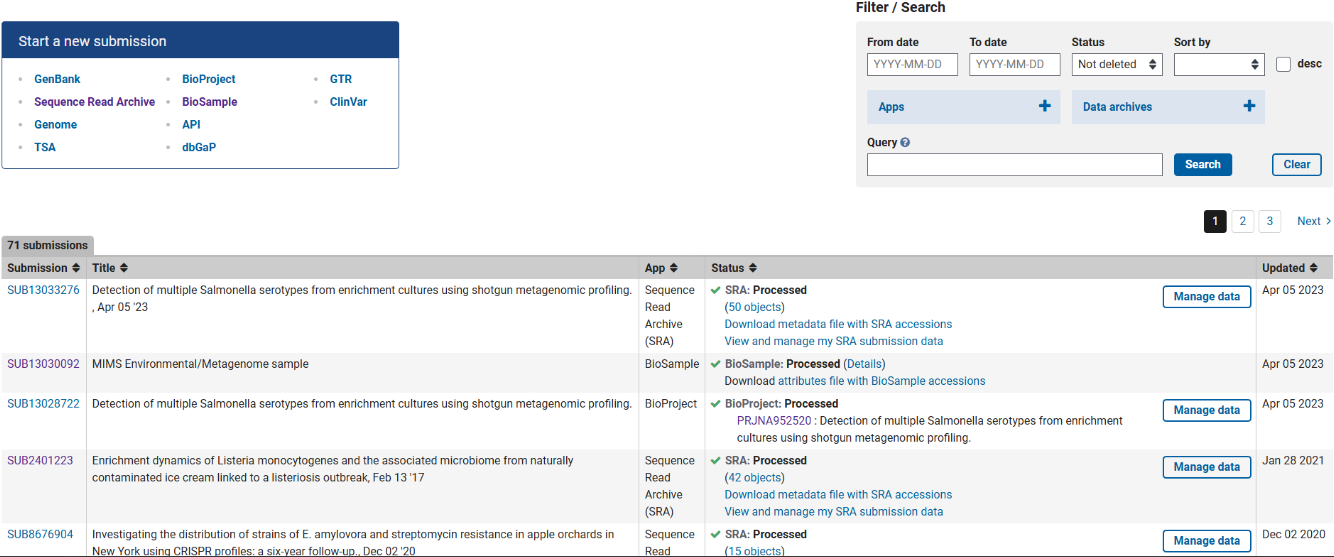
Task: Sort table by App column arrows
Action: 674,268
